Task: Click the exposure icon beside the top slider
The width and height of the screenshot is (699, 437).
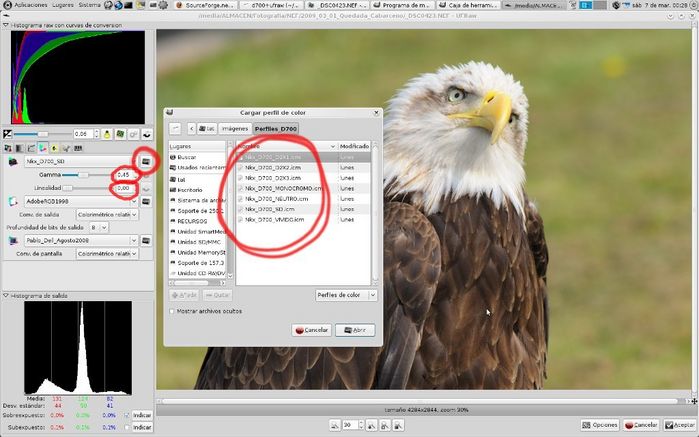Action: 7,134
